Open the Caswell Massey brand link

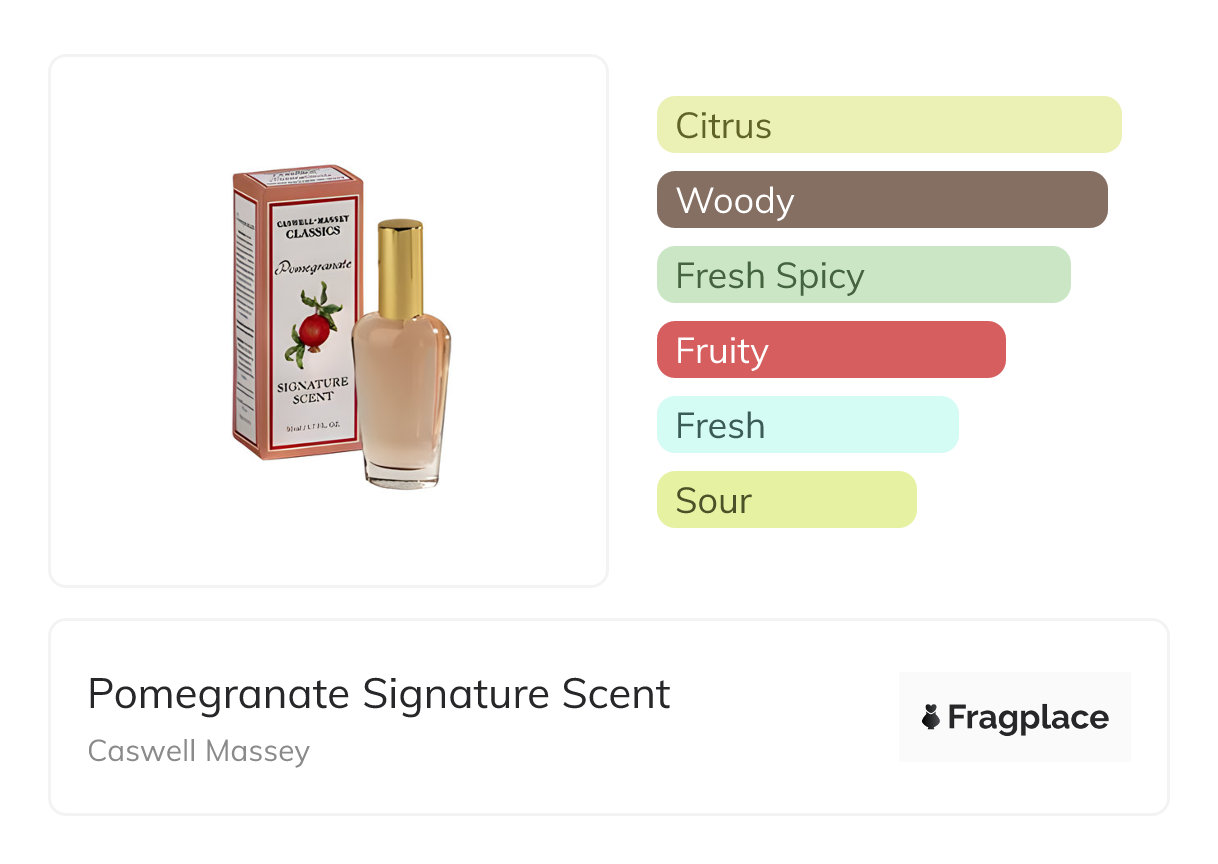(199, 751)
